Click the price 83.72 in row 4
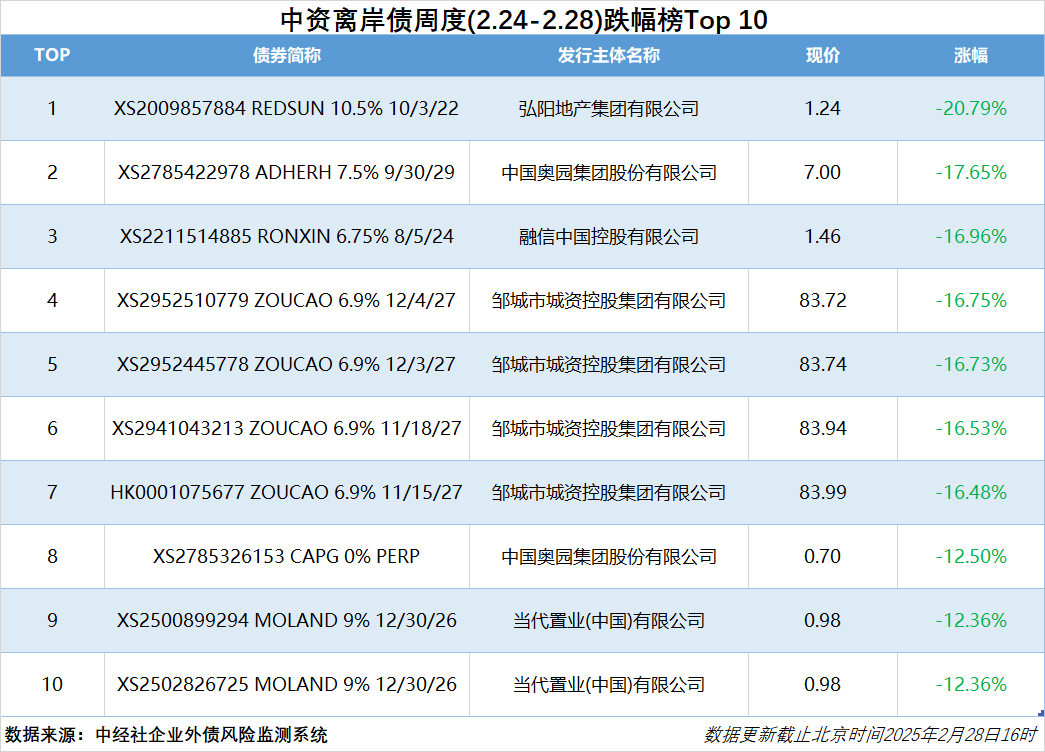Image resolution: width=1045 pixels, height=752 pixels. 822,300
